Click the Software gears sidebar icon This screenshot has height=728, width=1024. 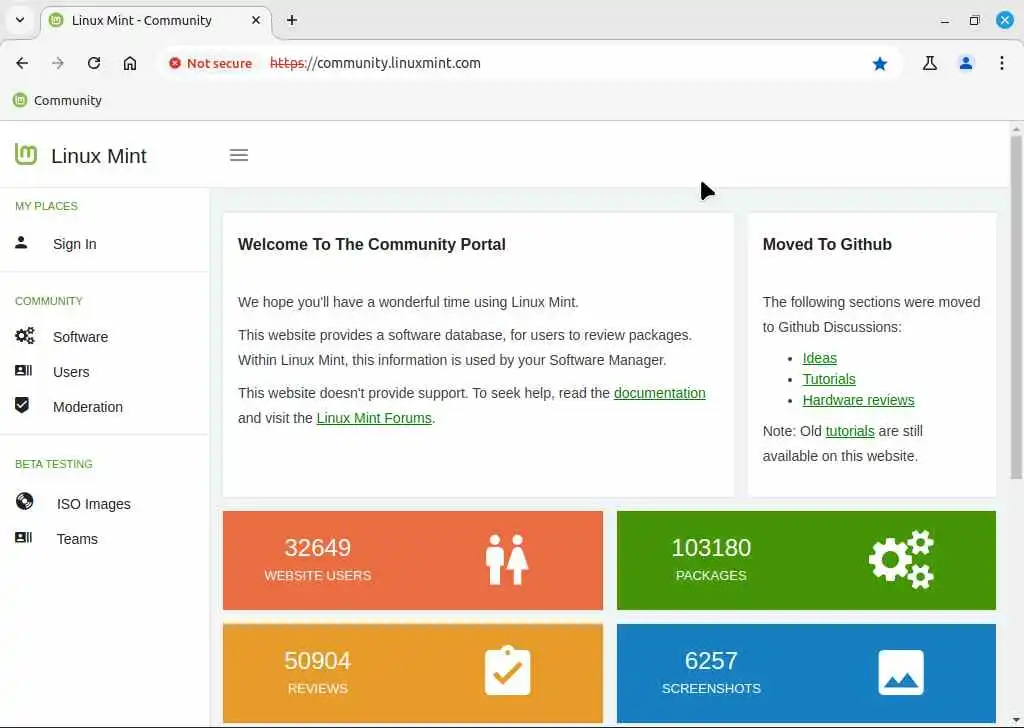(x=24, y=336)
